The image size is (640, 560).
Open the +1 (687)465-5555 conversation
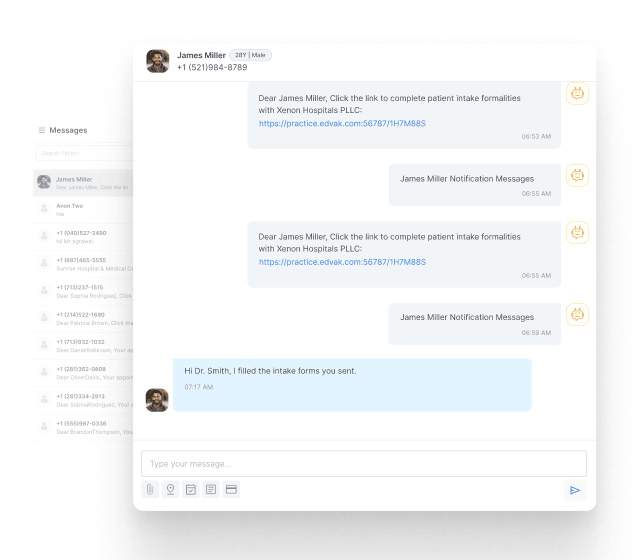(x=85, y=263)
